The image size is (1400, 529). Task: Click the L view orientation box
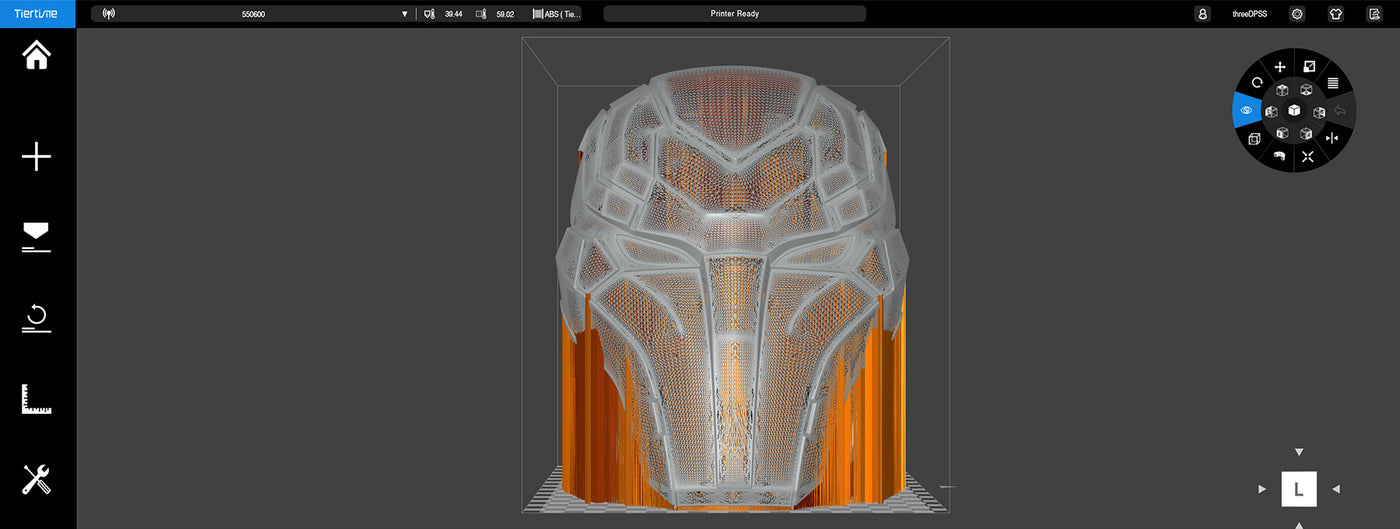click(x=1299, y=489)
